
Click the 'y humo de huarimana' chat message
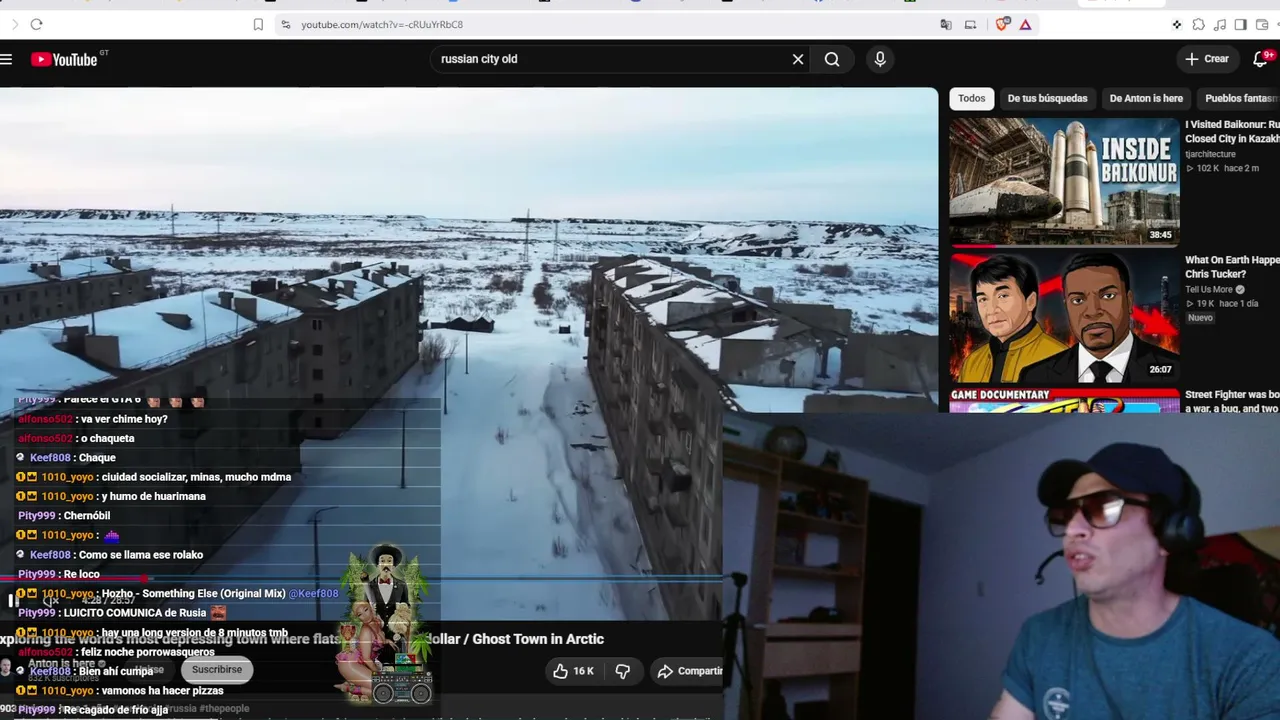pos(111,497)
